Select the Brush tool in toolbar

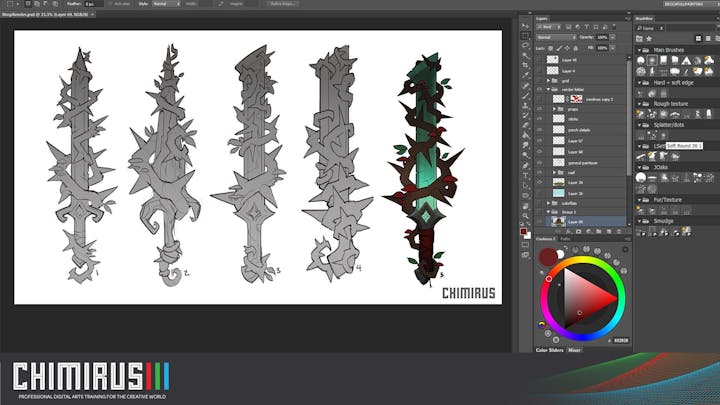[x=525, y=96]
